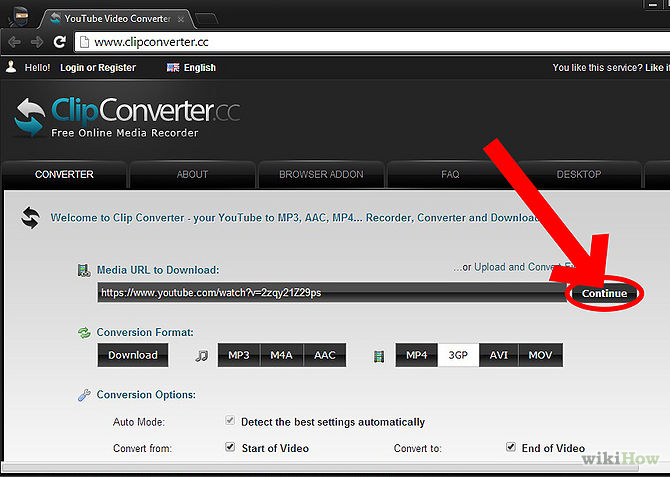Image resolution: width=670 pixels, height=477 pixels.
Task: Click the ClipConverter arrows logo
Action: tap(29, 117)
